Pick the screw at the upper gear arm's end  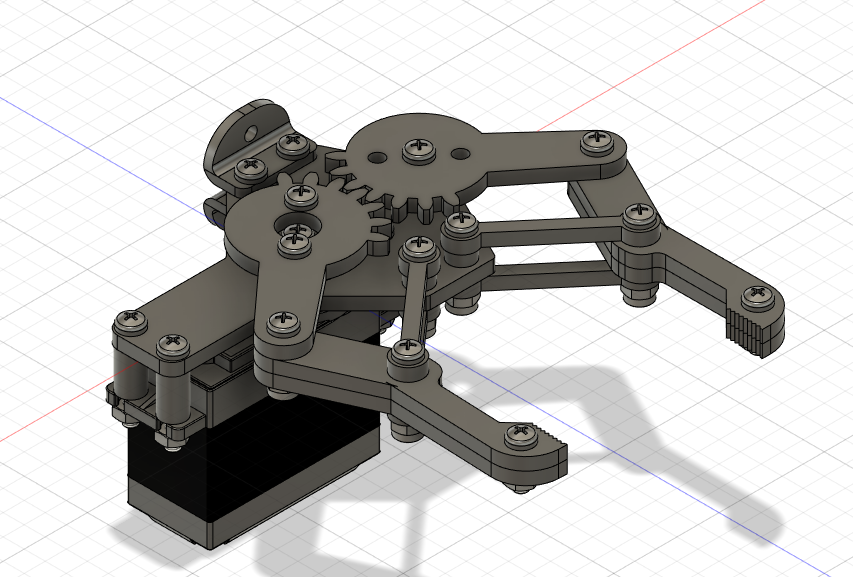598,141
